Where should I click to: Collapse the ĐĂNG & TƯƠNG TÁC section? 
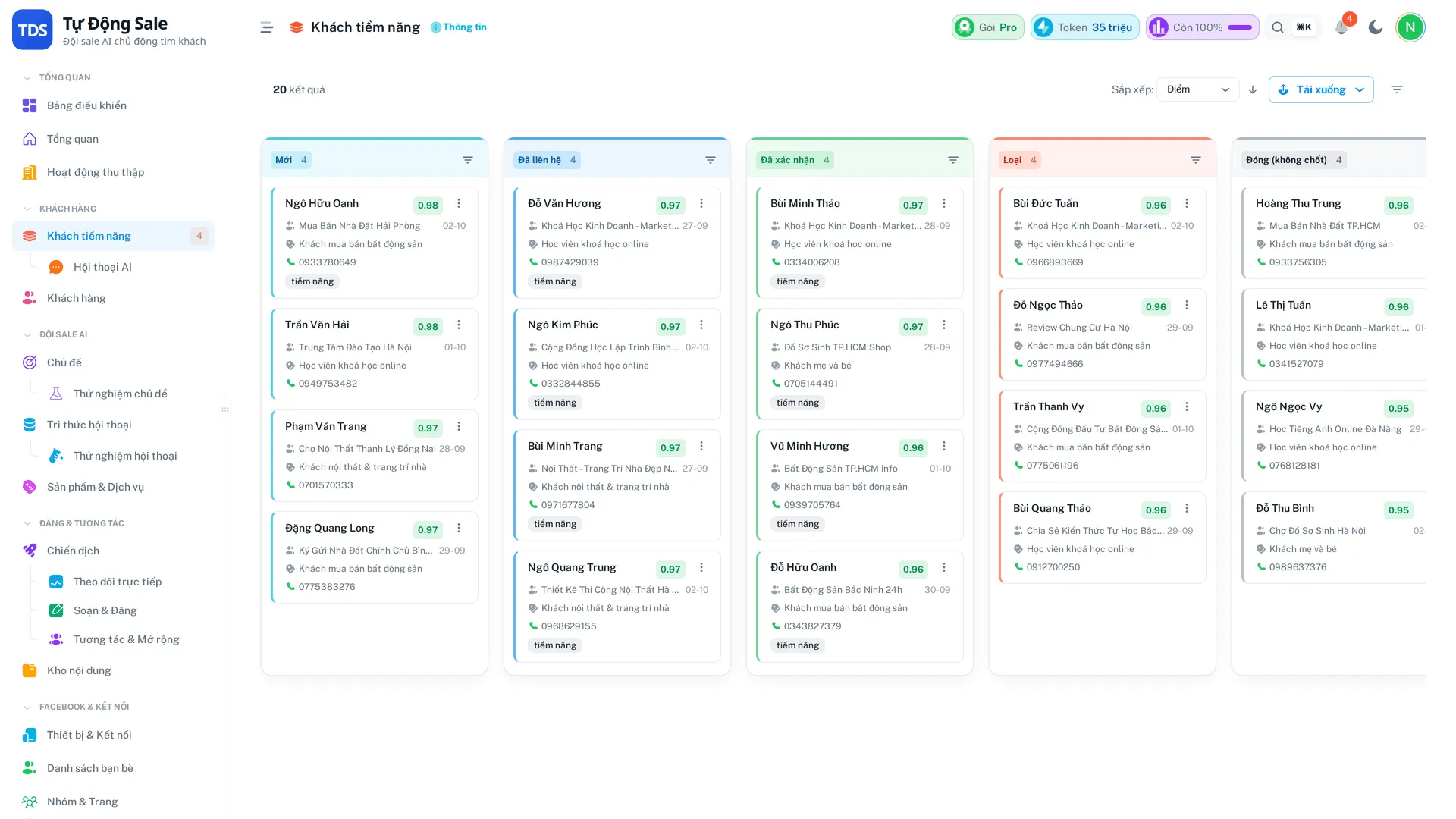pos(74,523)
